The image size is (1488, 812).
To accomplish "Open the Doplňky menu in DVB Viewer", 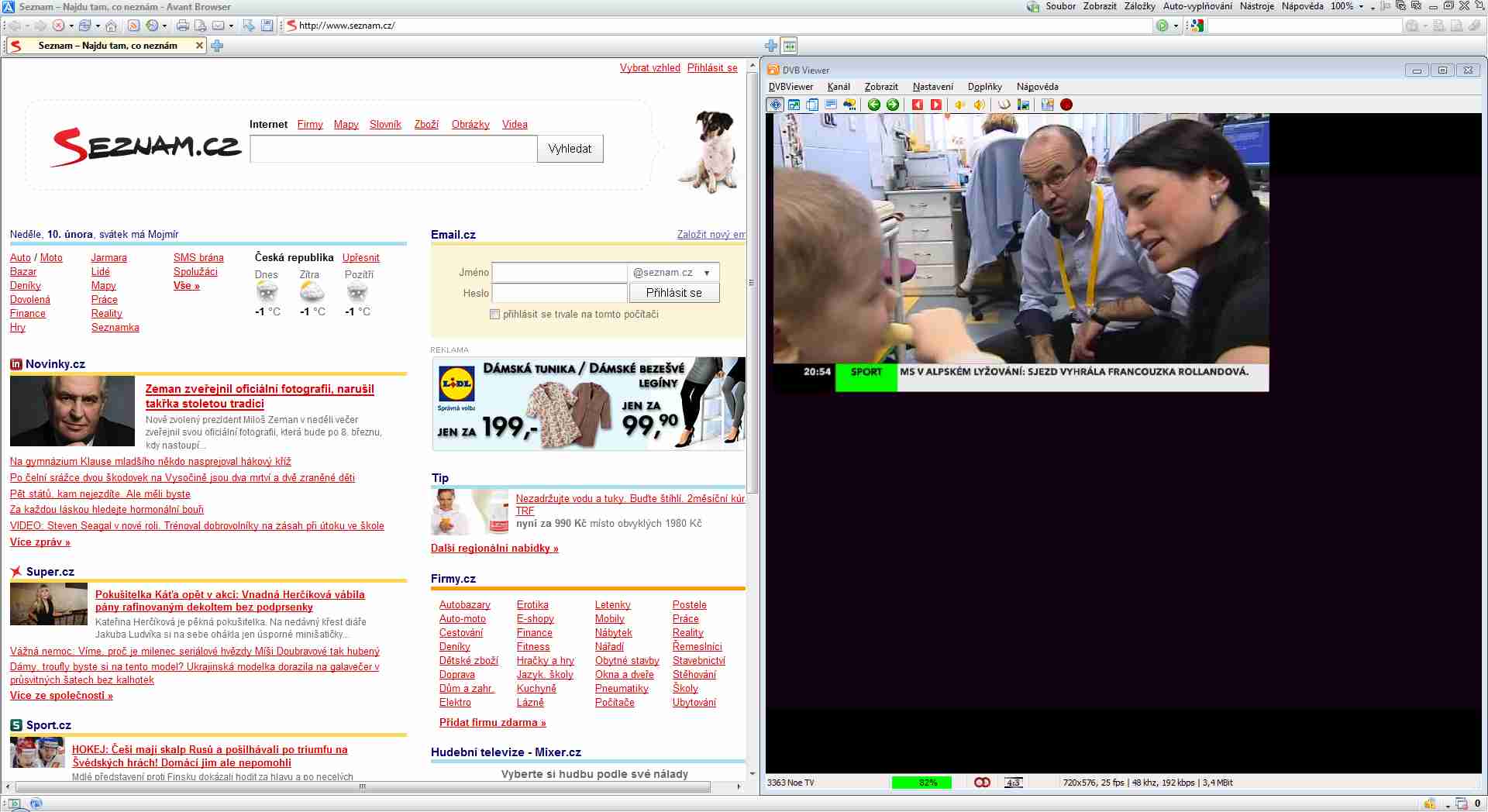I will coord(984,87).
